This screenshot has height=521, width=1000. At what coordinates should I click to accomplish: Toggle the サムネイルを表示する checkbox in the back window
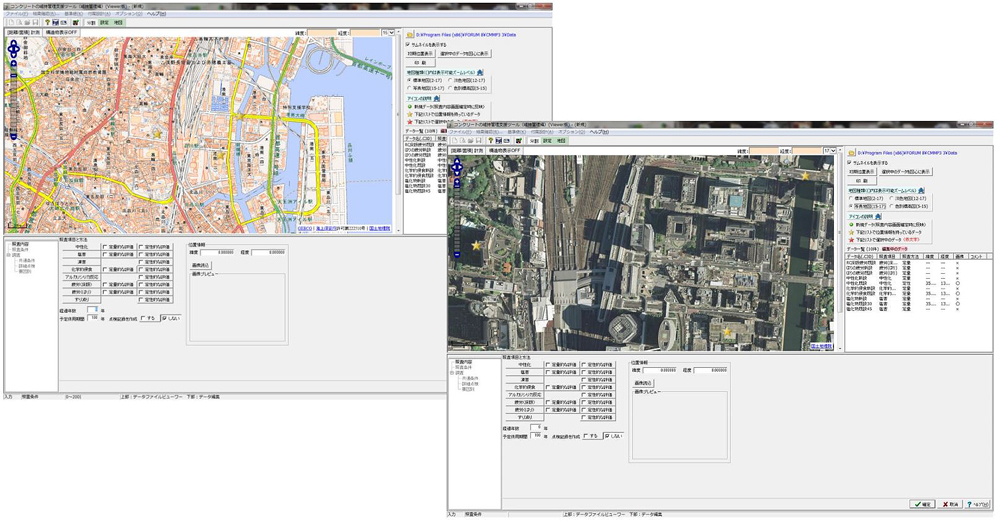[x=408, y=45]
